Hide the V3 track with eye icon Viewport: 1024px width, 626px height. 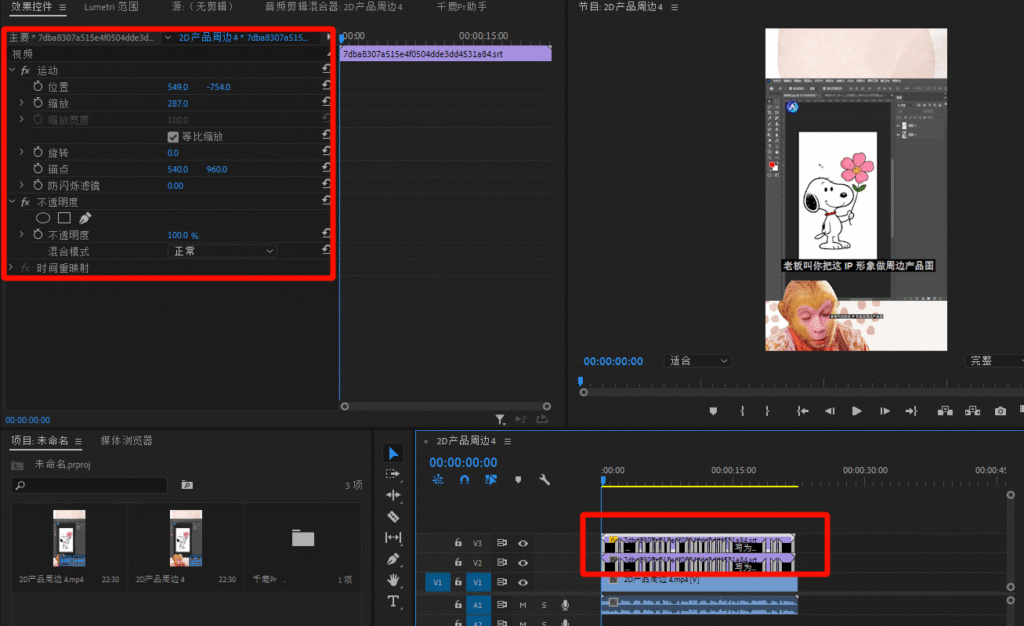pyautogui.click(x=523, y=543)
